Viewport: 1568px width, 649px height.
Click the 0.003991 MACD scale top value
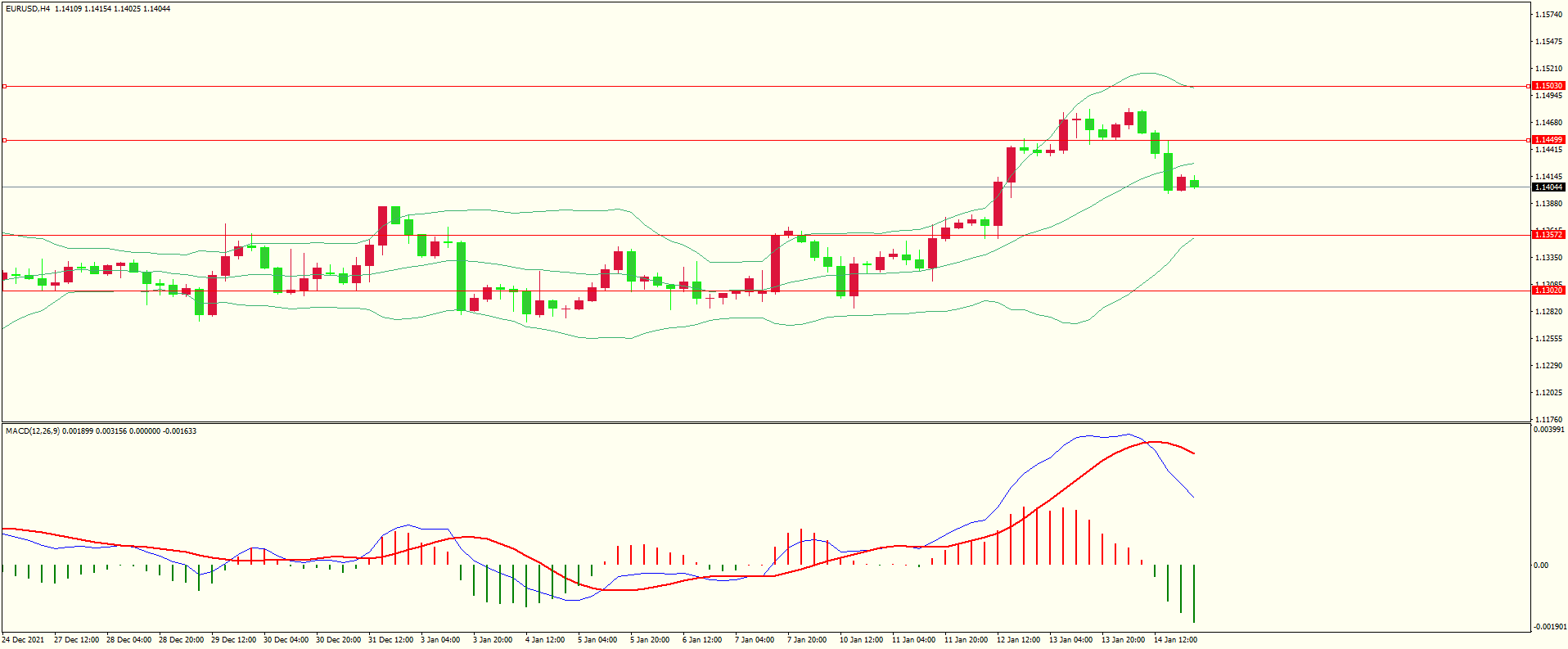(1548, 430)
